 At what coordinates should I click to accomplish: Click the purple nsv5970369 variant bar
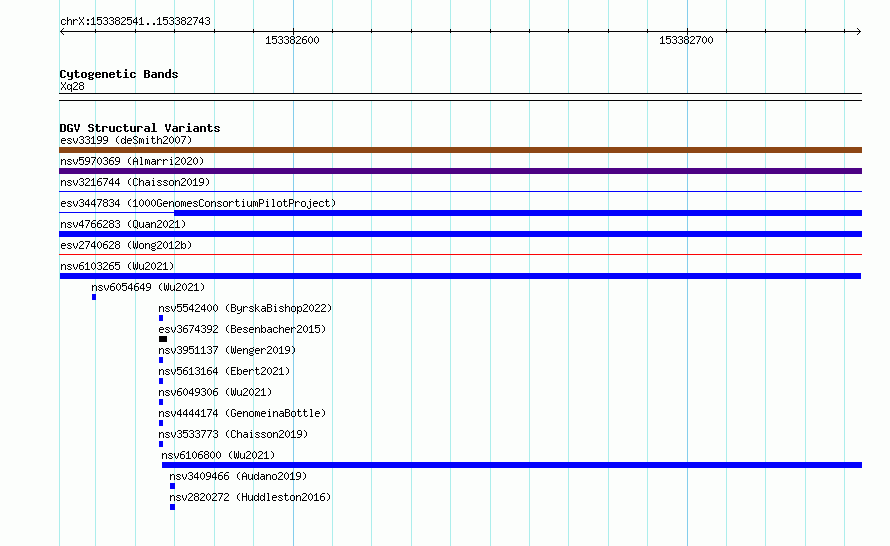coord(460,171)
